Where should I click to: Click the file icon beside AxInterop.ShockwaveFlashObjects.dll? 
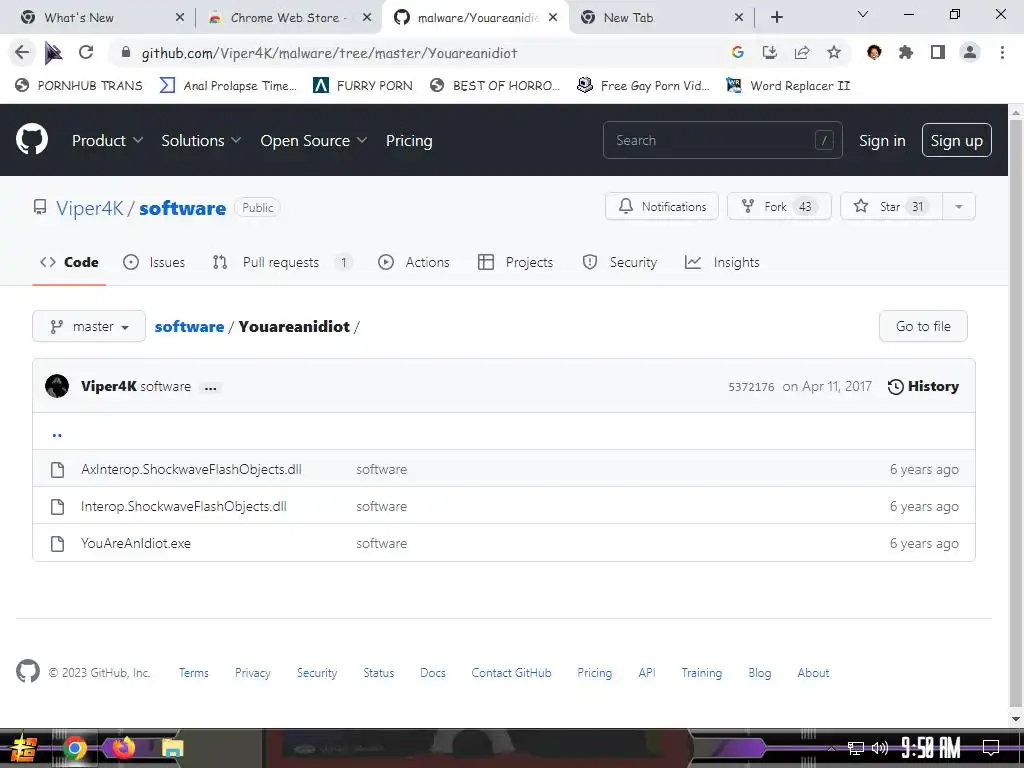pyautogui.click(x=57, y=470)
